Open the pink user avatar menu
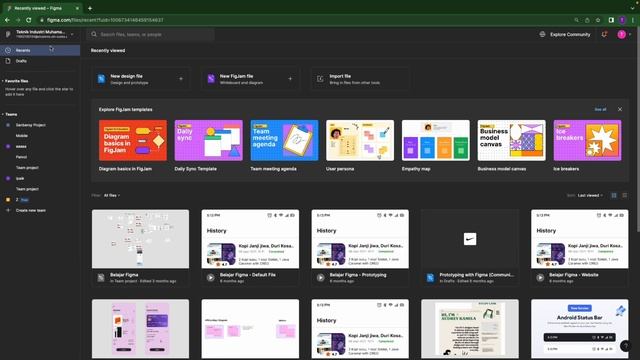The height and width of the screenshot is (360, 640). click(621, 34)
